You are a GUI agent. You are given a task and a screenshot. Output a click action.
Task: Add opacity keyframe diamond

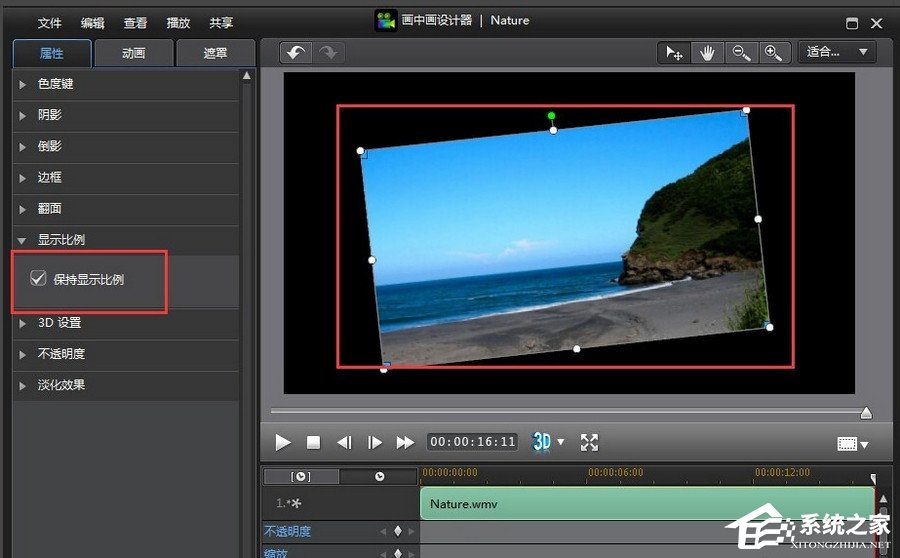coord(397,532)
